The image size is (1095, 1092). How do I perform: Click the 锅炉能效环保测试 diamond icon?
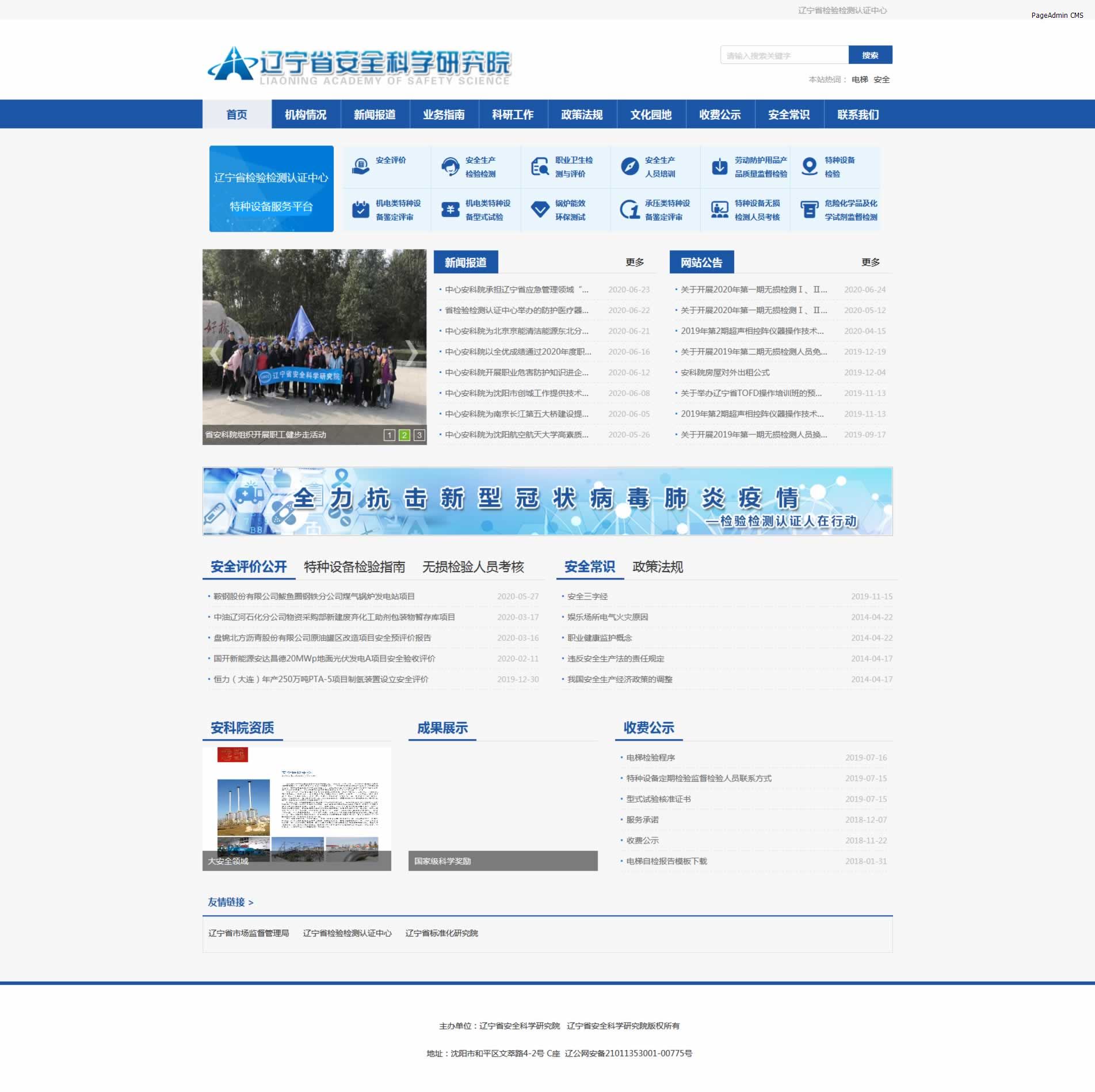tap(540, 210)
